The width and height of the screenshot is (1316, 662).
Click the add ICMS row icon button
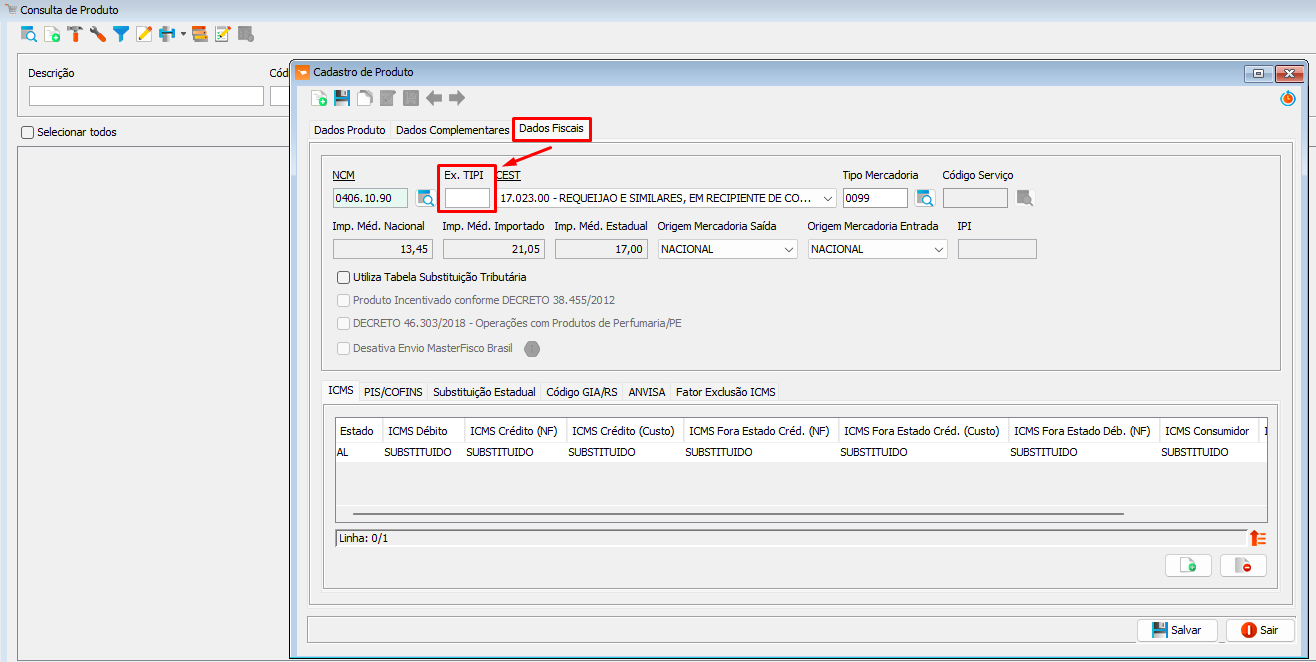coord(1188,566)
